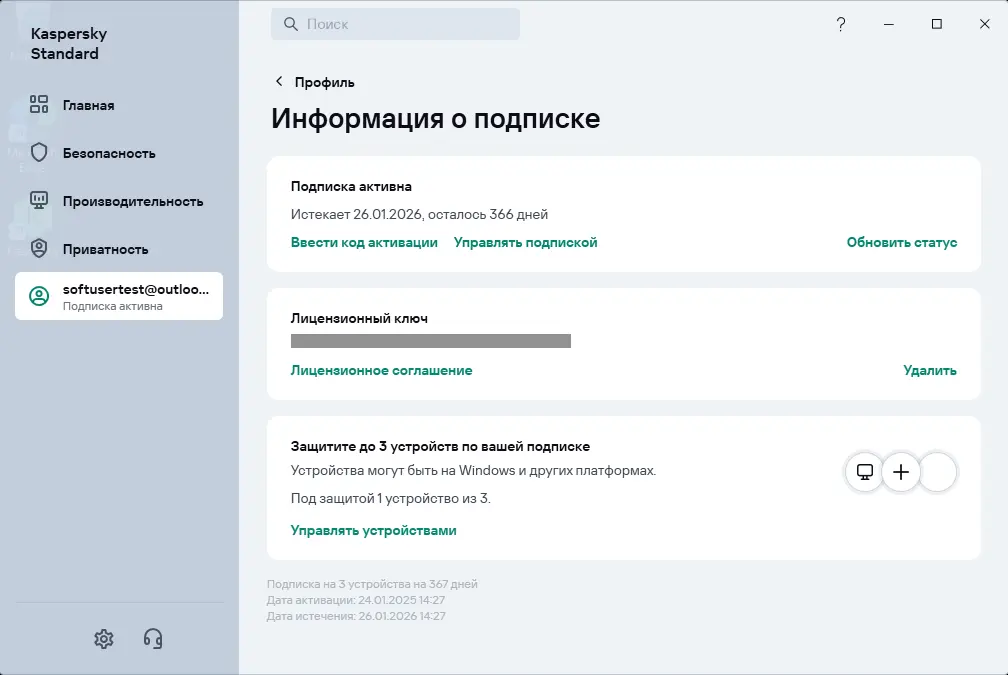The image size is (1008, 675).
Task: Click the redacted license key bar
Action: pyautogui.click(x=431, y=341)
